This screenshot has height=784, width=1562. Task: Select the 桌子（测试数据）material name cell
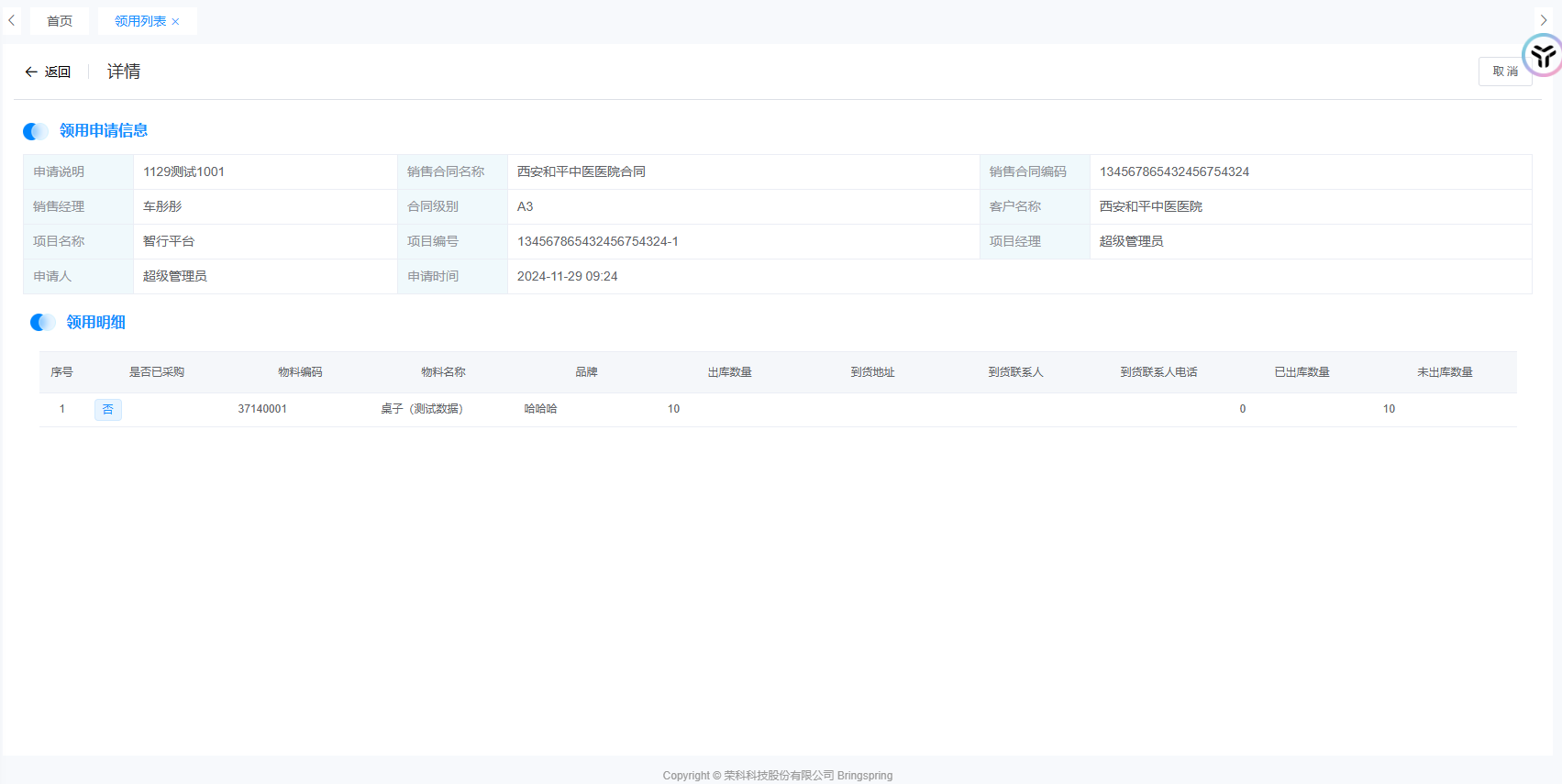click(422, 409)
